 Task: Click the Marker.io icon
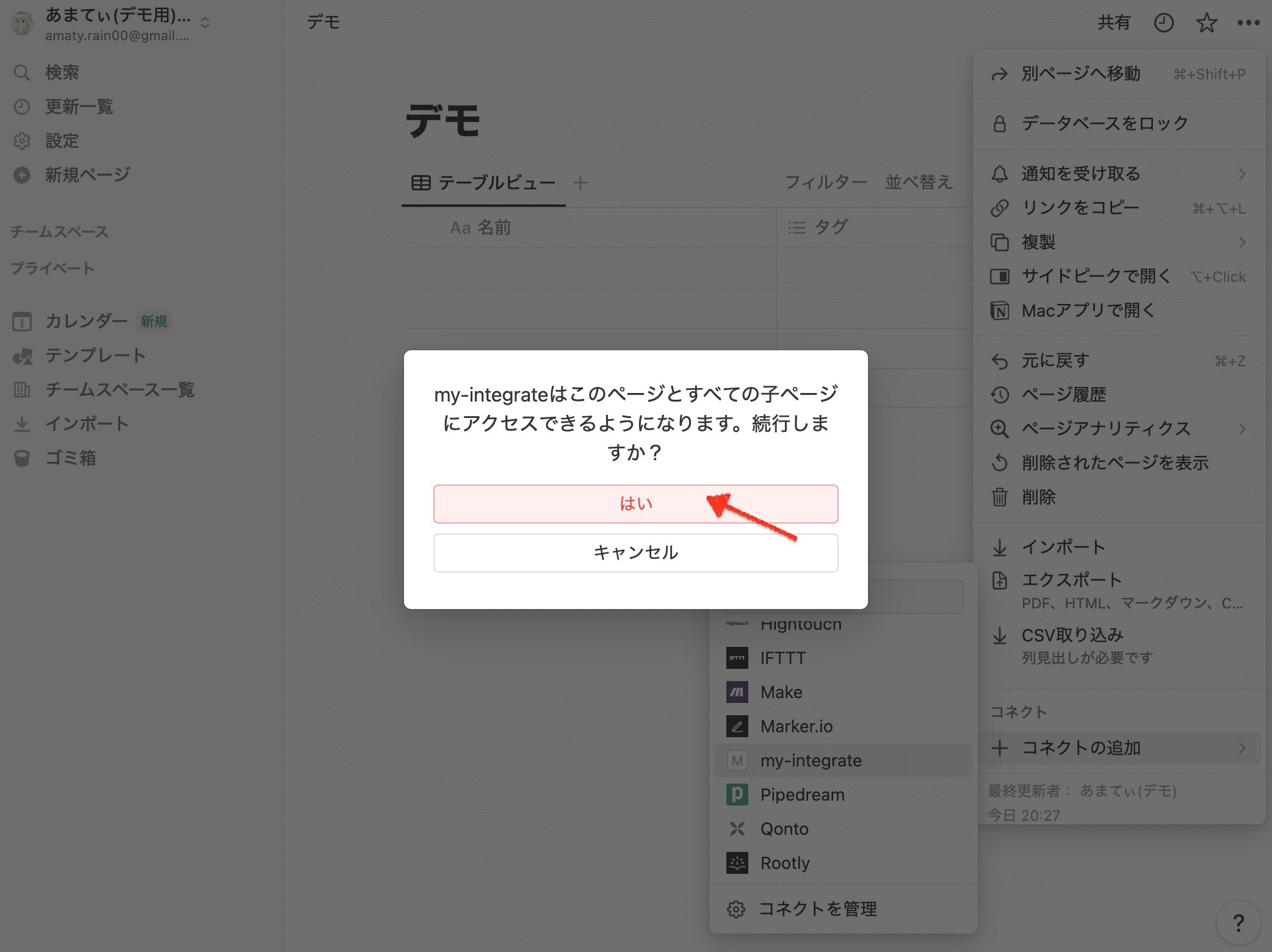click(737, 726)
